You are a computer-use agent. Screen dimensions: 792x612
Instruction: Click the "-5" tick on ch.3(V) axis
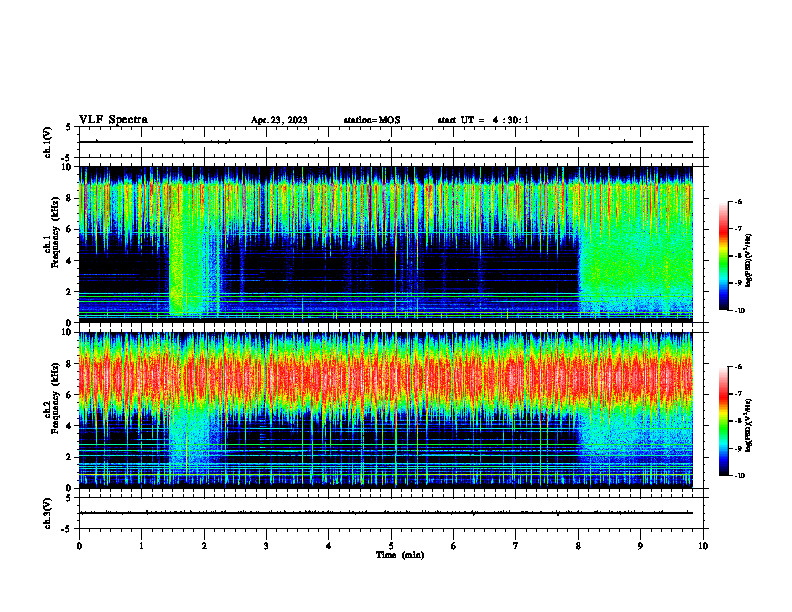68,529
